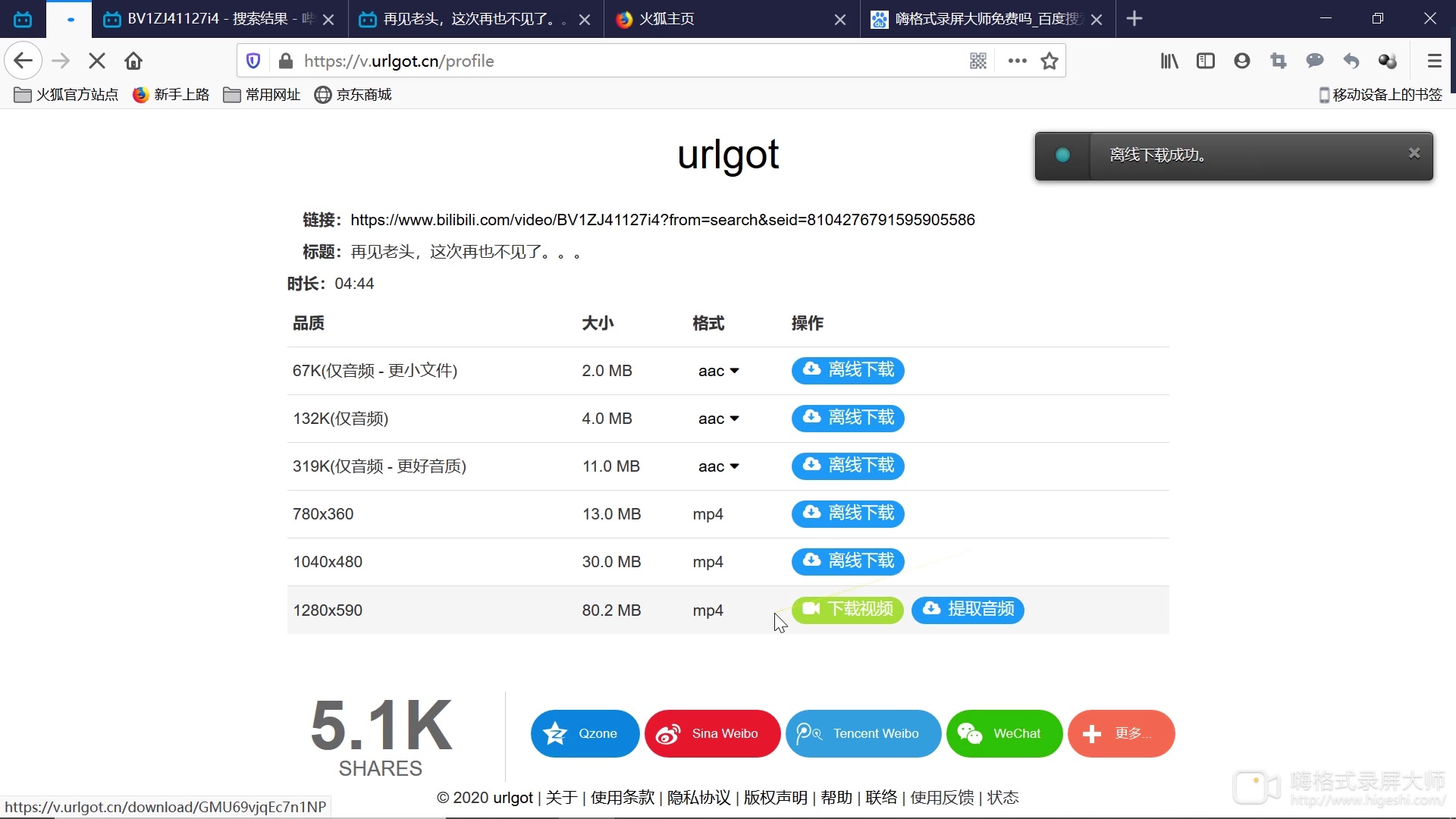1456x819 pixels.
Task: Show QR code for page
Action: point(978,61)
